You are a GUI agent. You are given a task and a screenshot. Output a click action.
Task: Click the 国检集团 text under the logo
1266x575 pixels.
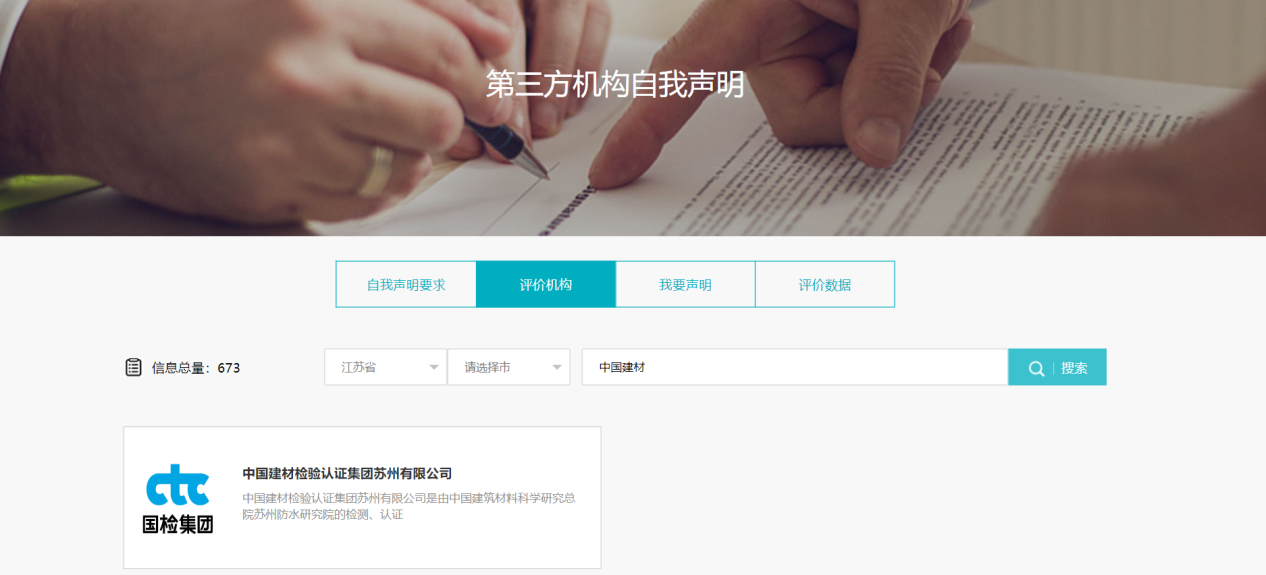(x=178, y=524)
